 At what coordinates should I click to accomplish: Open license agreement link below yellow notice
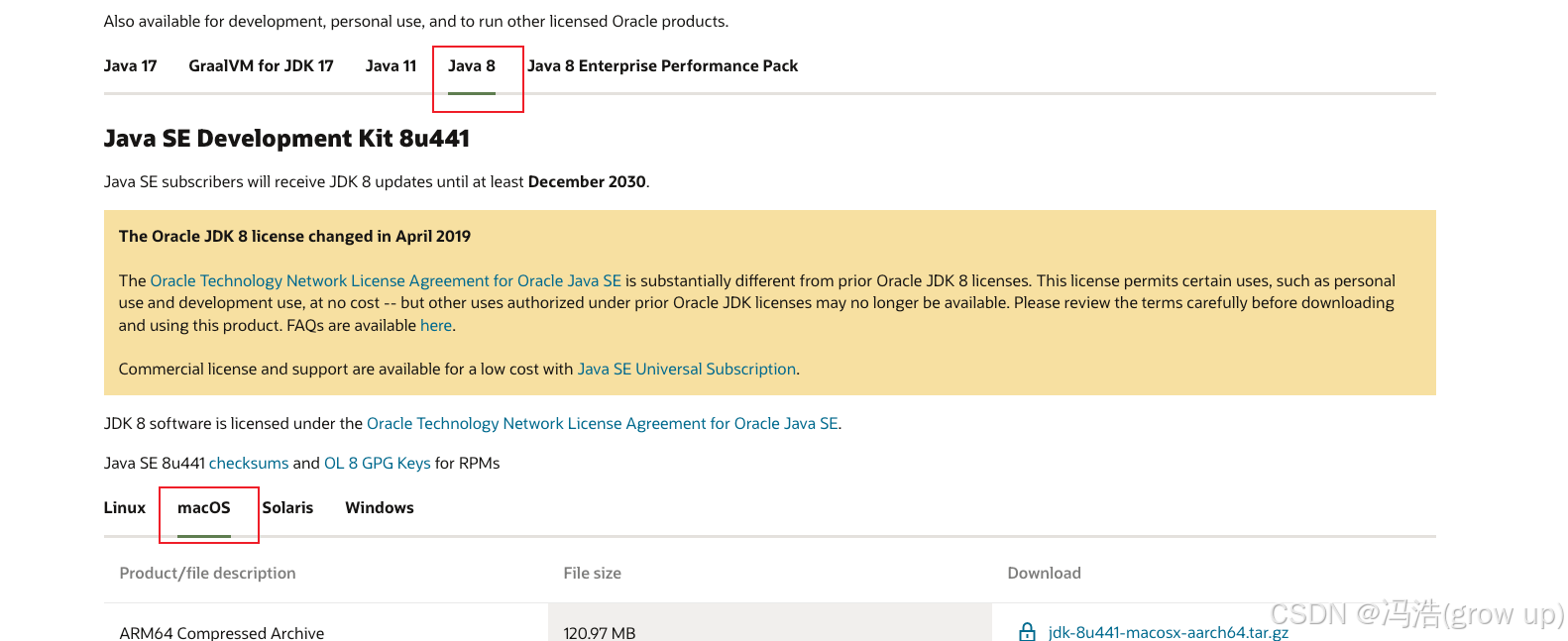(603, 424)
